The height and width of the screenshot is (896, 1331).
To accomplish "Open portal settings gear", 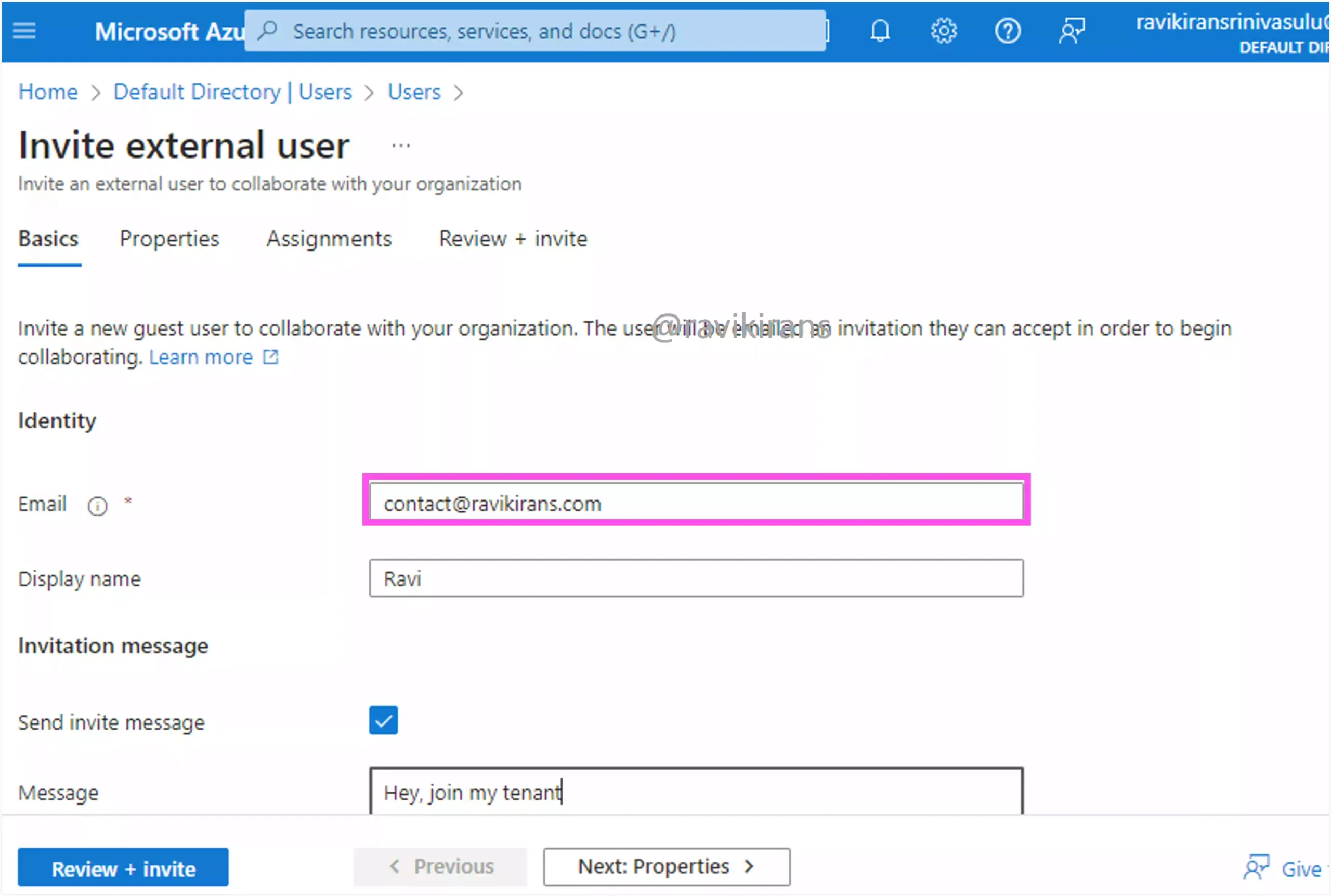I will pos(944,31).
